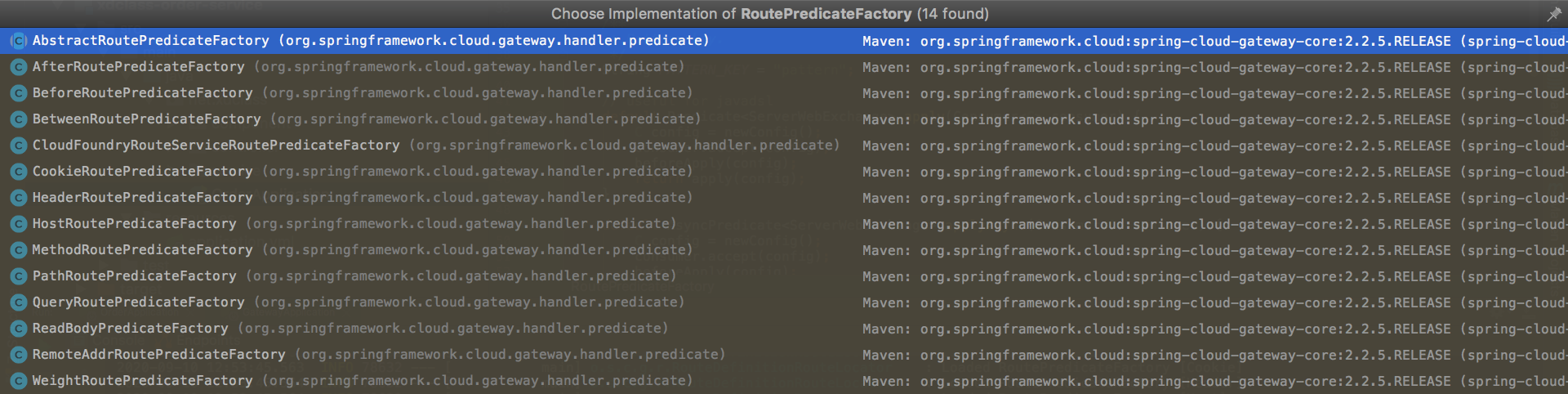Click the HostRoutePredicateFactory class icon

click(x=18, y=224)
